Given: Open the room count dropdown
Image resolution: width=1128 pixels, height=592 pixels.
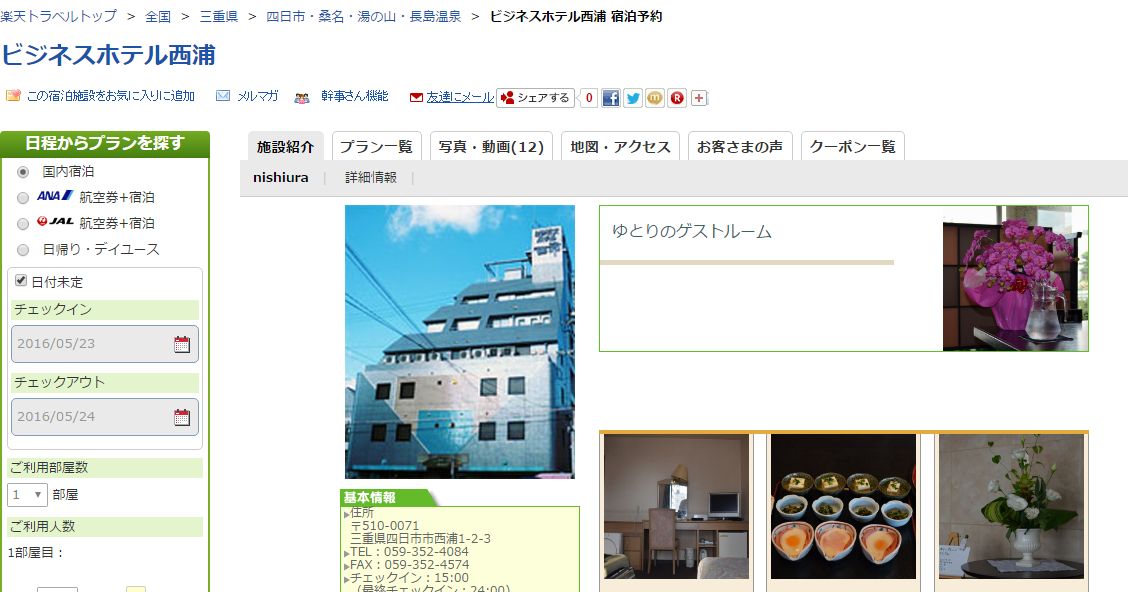Looking at the screenshot, I should (27, 495).
